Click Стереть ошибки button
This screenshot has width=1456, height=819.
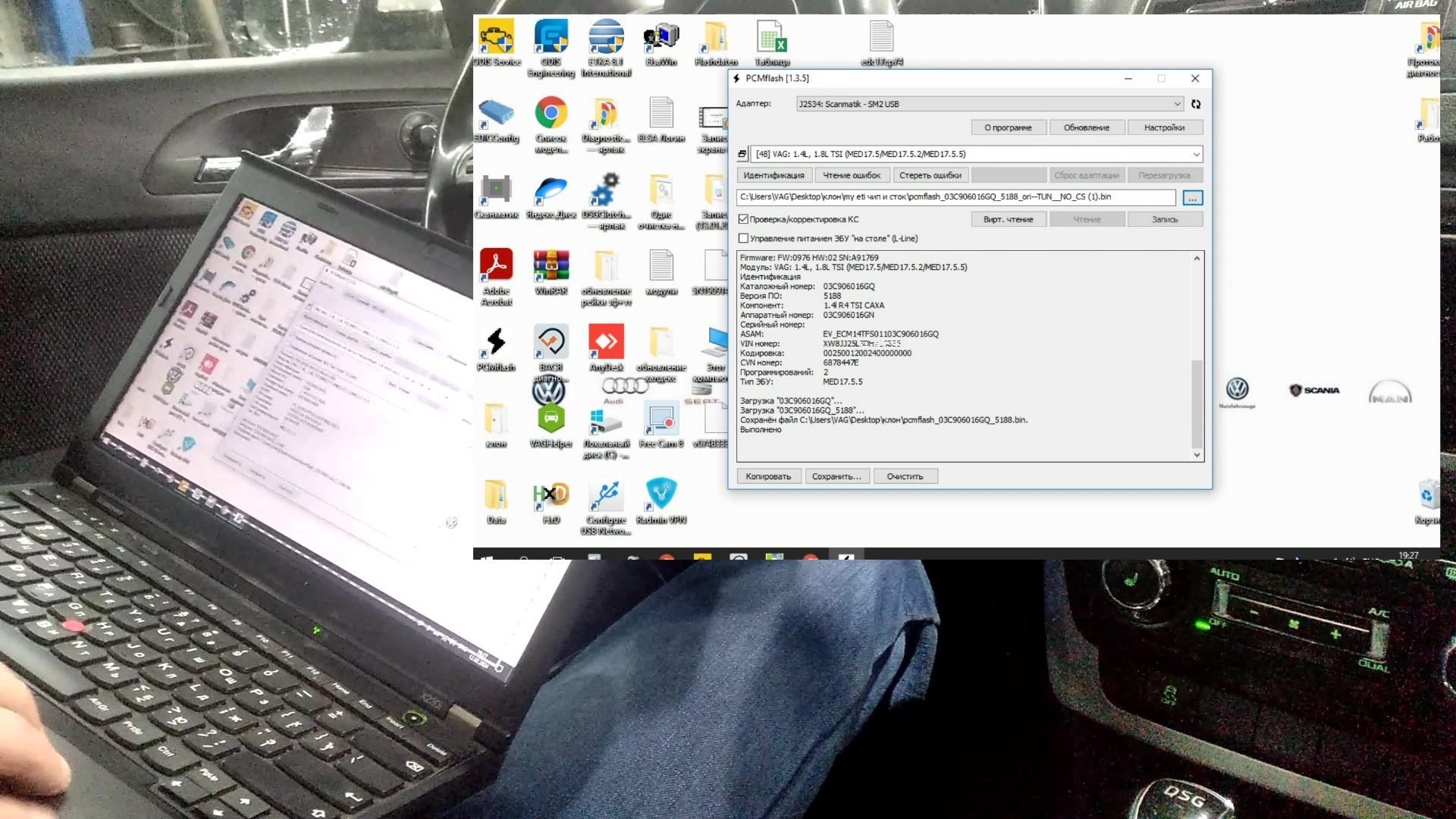tap(930, 175)
